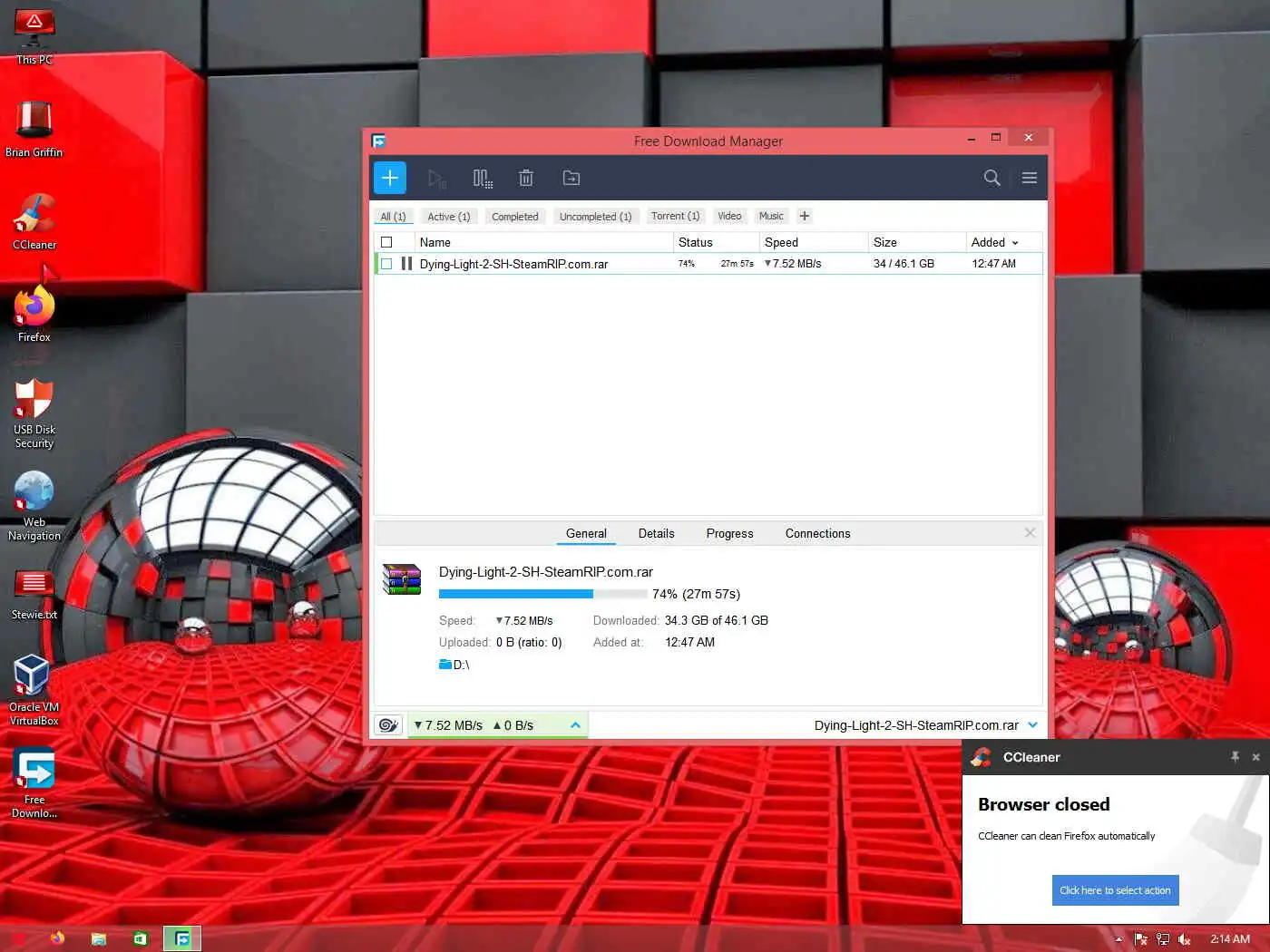Dismiss the CCleaner notification popup
Screen dimensions: 1270x952
point(1255,757)
